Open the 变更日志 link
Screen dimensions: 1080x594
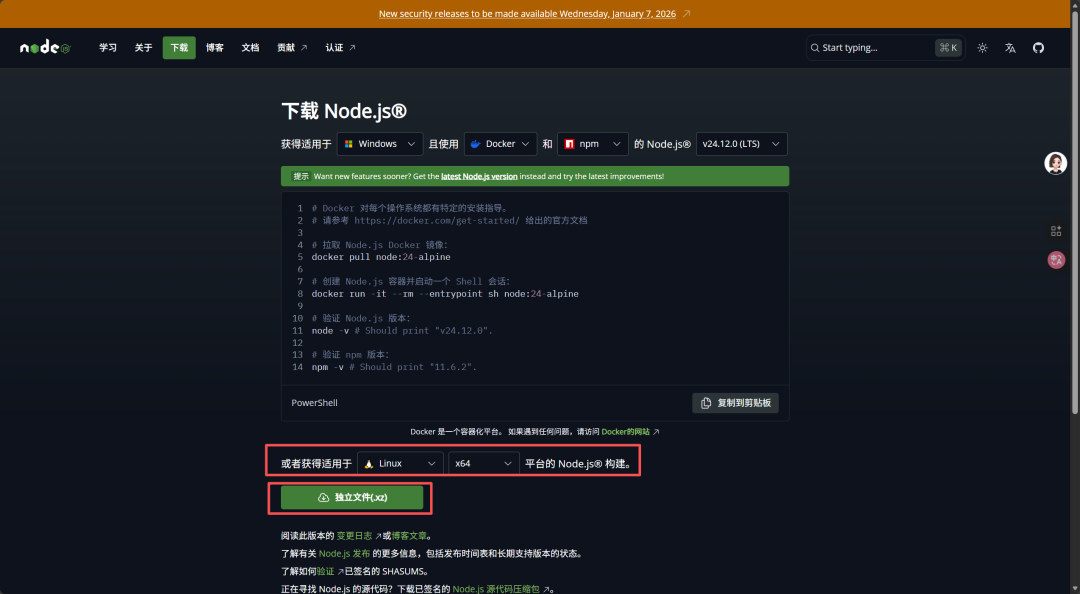(354, 536)
